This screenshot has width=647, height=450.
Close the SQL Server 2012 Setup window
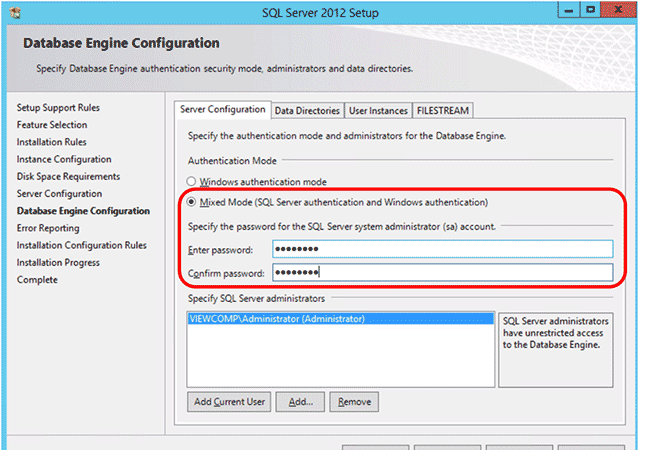[x=619, y=9]
